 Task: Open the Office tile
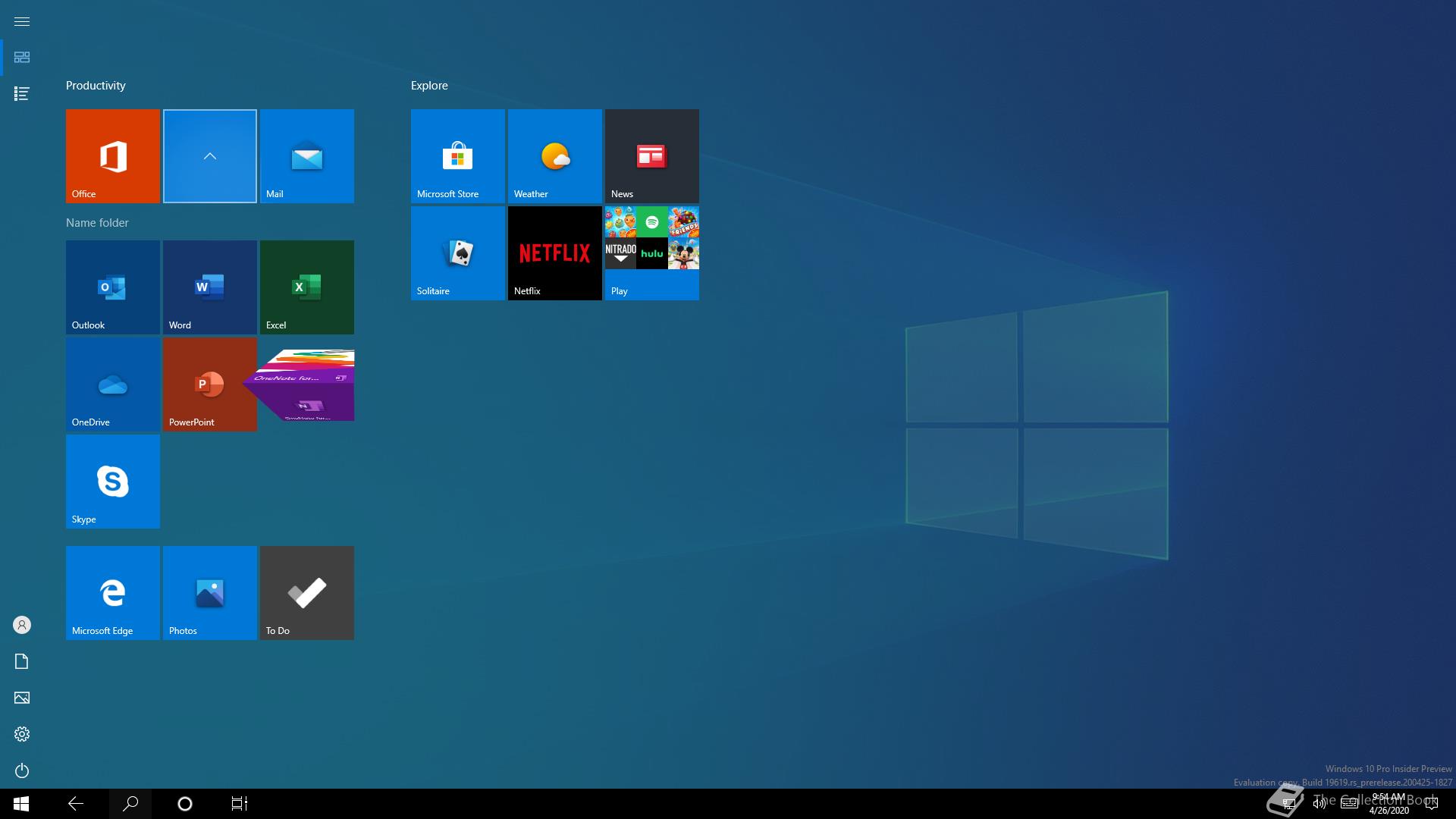coord(113,155)
